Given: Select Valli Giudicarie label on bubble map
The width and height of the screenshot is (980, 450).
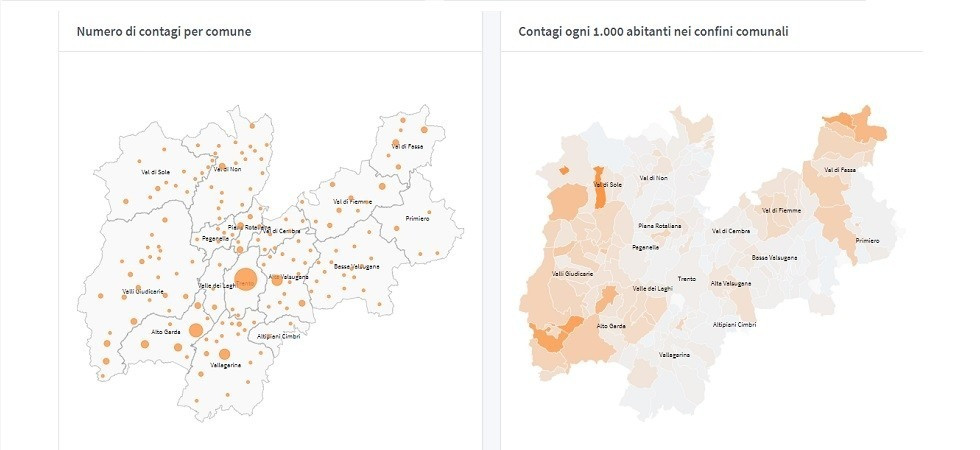Looking at the screenshot, I should [x=143, y=292].
